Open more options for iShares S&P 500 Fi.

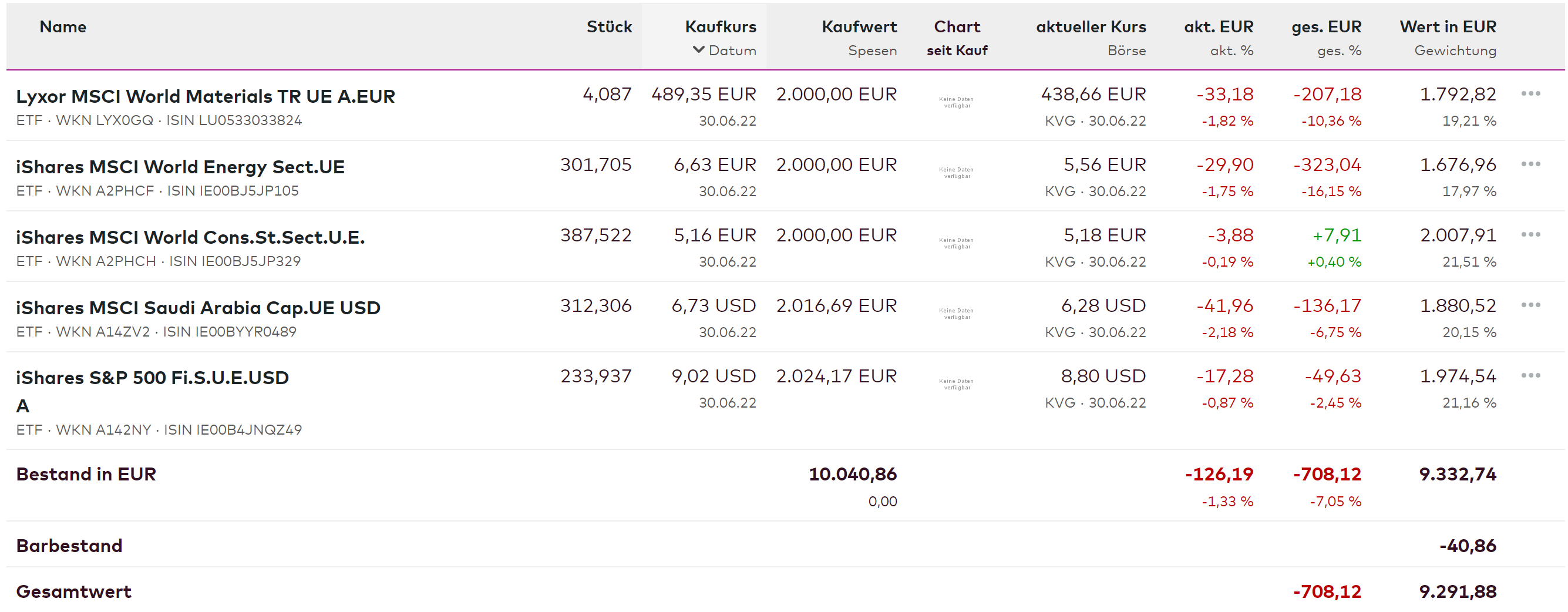(x=1530, y=375)
